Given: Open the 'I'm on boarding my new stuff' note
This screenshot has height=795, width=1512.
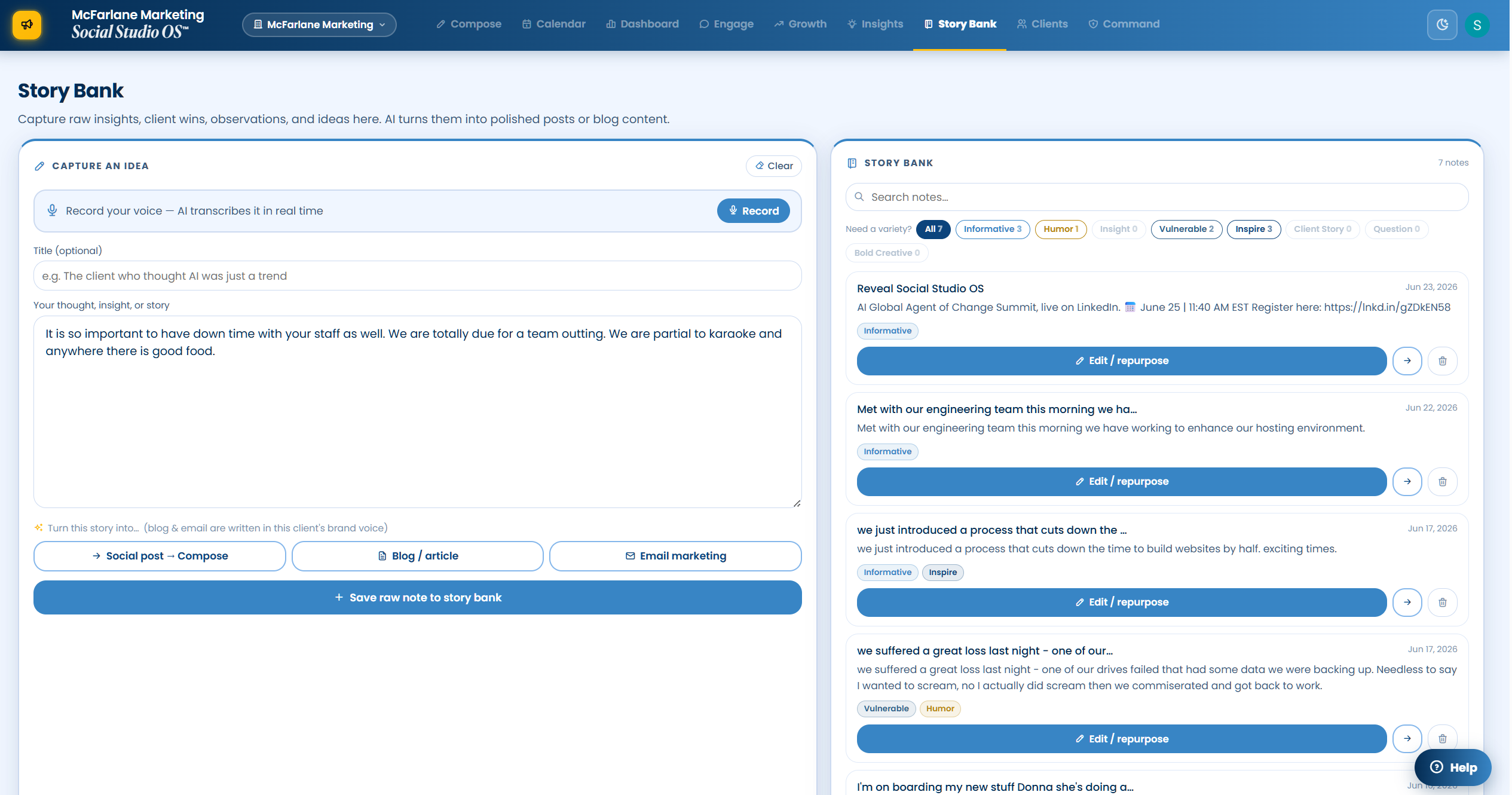Looking at the screenshot, I should (x=995, y=787).
